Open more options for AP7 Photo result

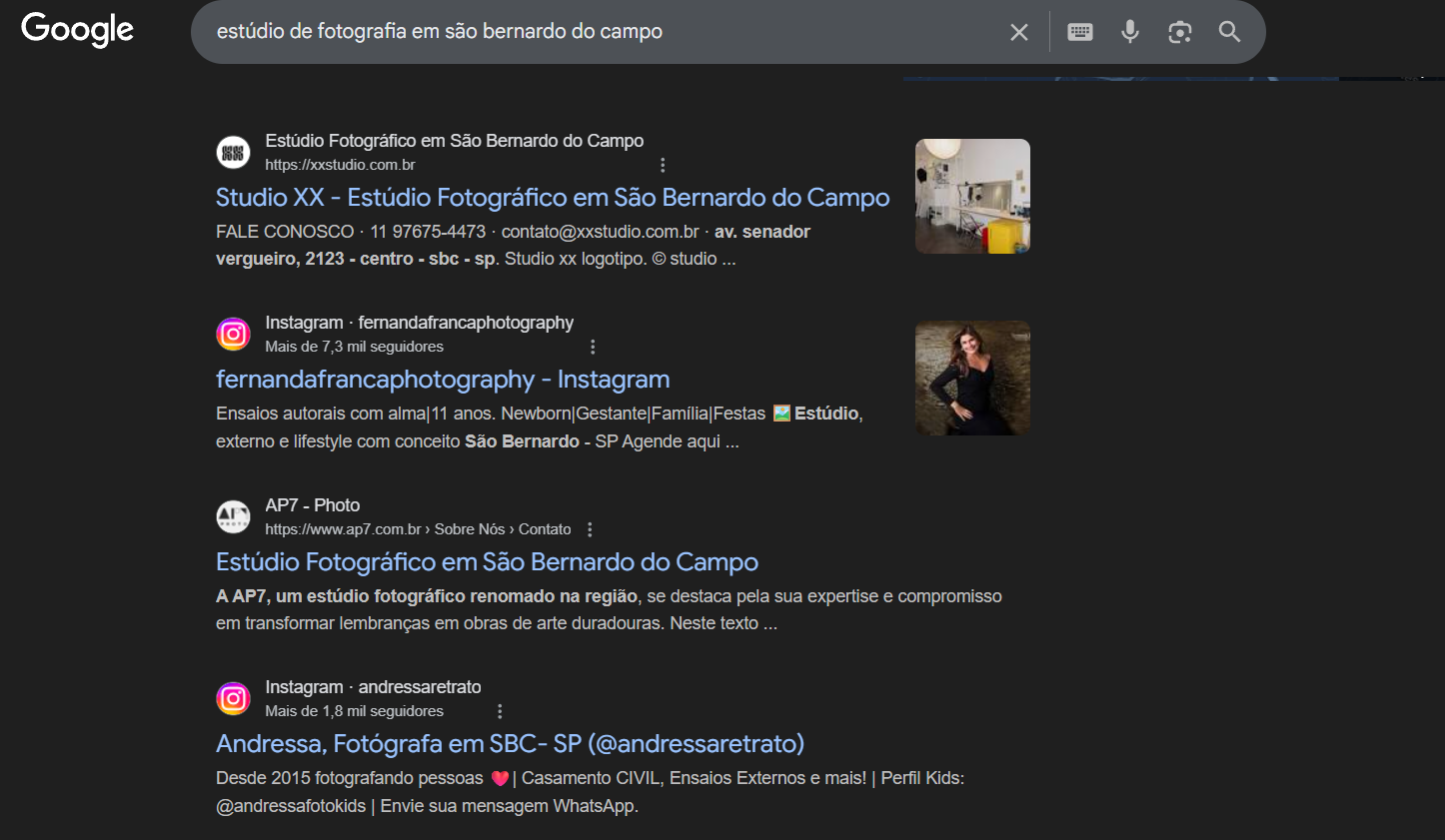pos(590,529)
